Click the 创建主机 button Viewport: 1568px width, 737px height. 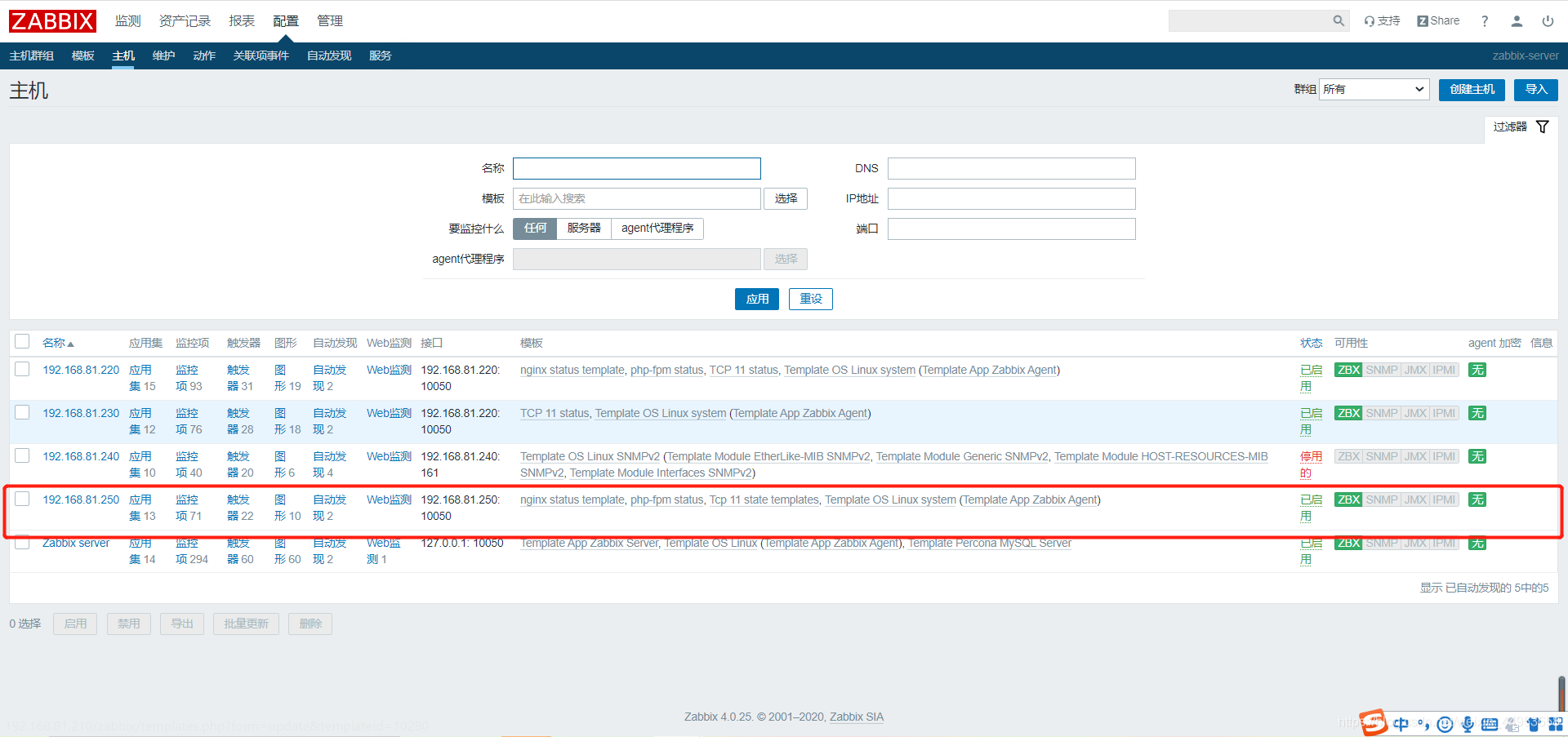pyautogui.click(x=1472, y=90)
